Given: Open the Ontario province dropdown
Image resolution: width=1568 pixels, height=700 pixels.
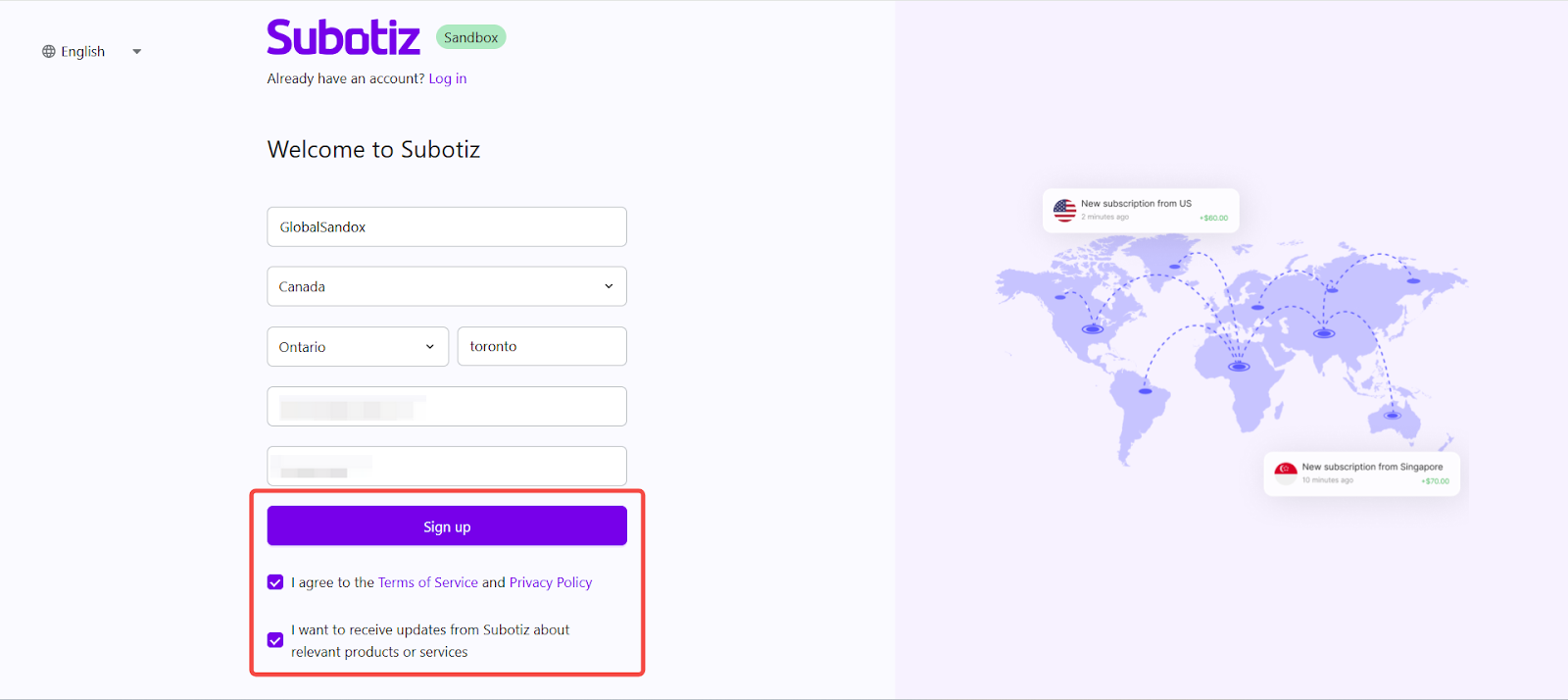Looking at the screenshot, I should click(x=358, y=347).
